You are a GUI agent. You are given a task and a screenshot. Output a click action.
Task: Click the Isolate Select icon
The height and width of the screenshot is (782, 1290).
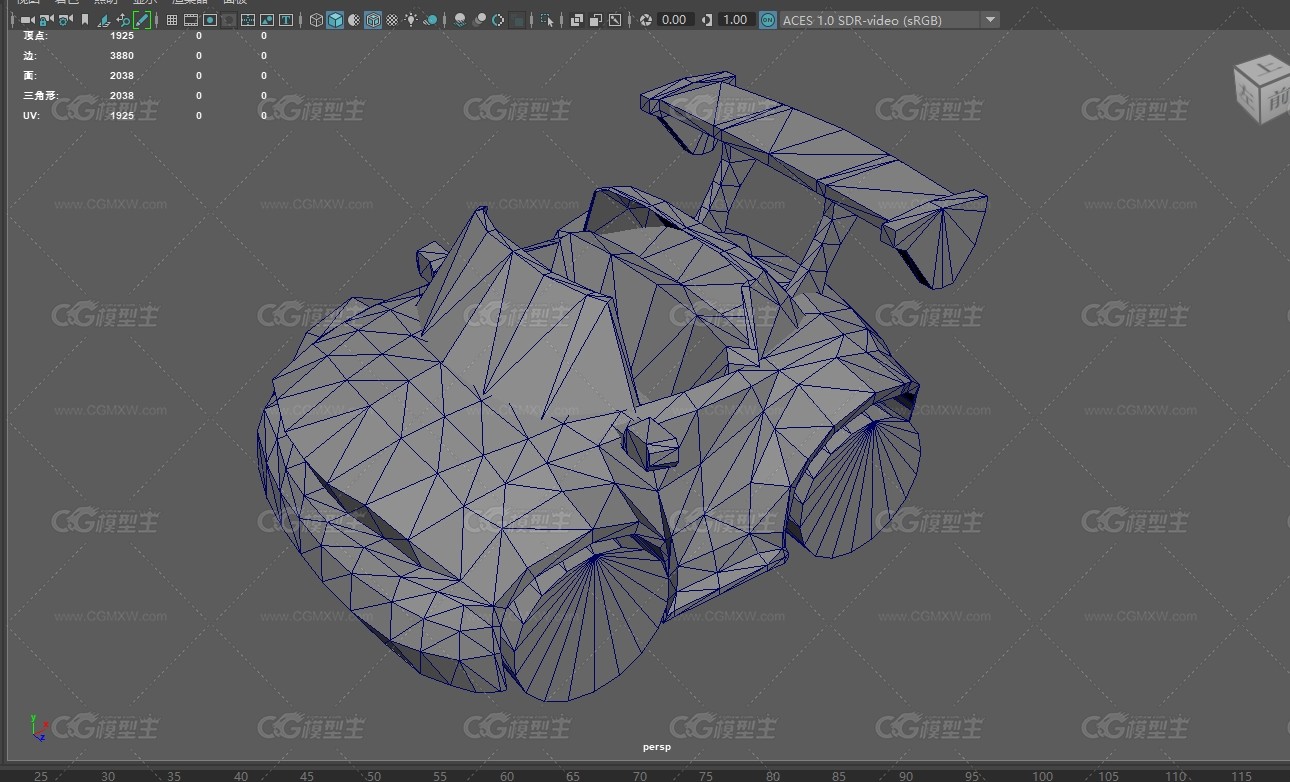pyautogui.click(x=547, y=20)
